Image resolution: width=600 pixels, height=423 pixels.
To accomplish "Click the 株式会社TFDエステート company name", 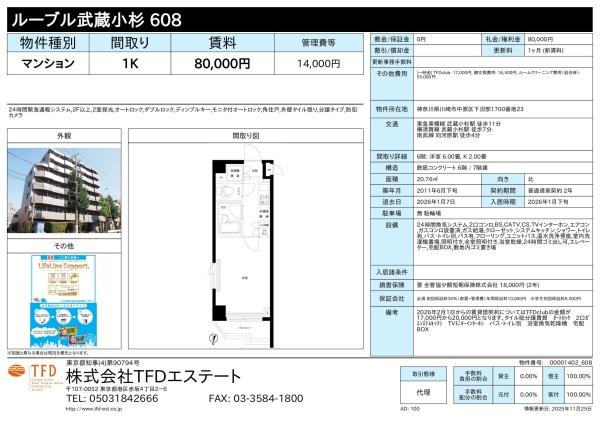I will click(153, 377).
